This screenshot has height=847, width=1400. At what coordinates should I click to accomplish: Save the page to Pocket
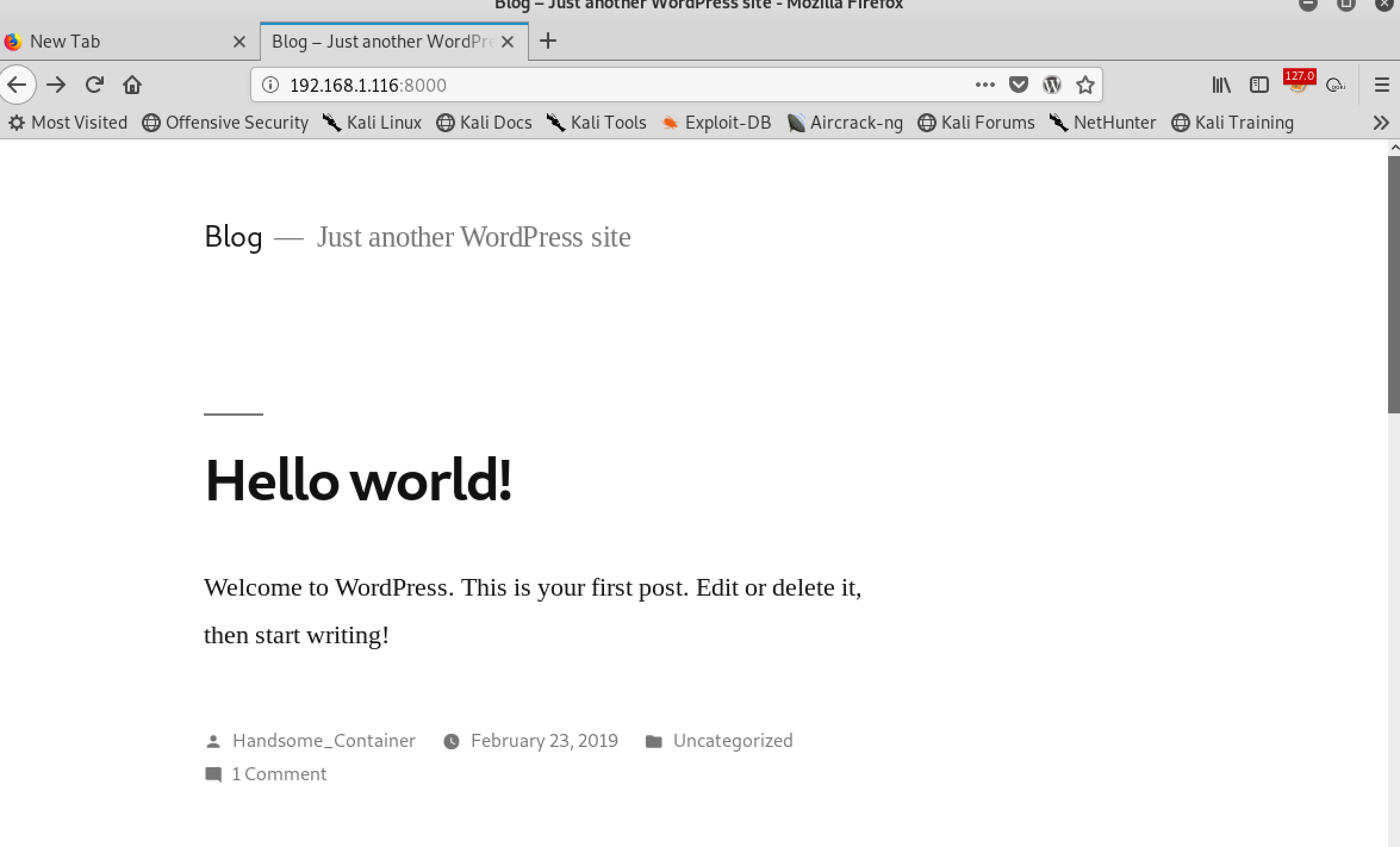pos(1019,85)
